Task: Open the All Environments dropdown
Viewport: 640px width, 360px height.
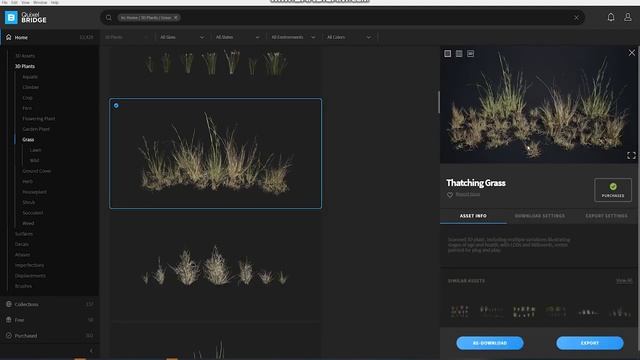Action: [x=293, y=37]
